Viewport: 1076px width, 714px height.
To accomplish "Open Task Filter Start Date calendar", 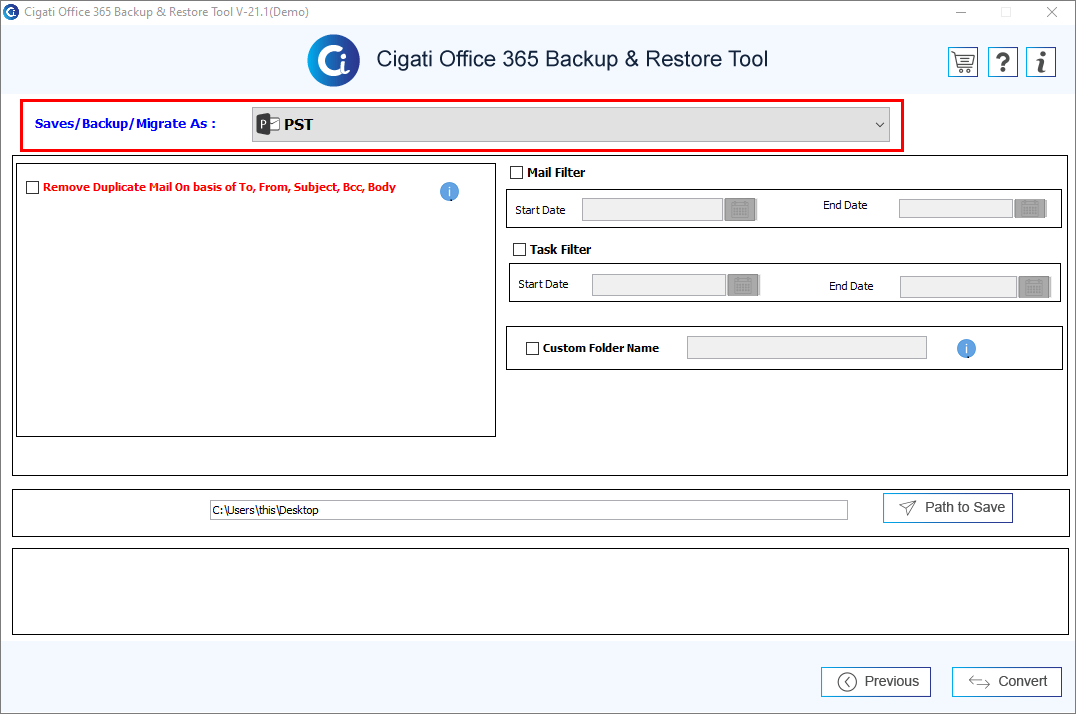I will pos(743,285).
